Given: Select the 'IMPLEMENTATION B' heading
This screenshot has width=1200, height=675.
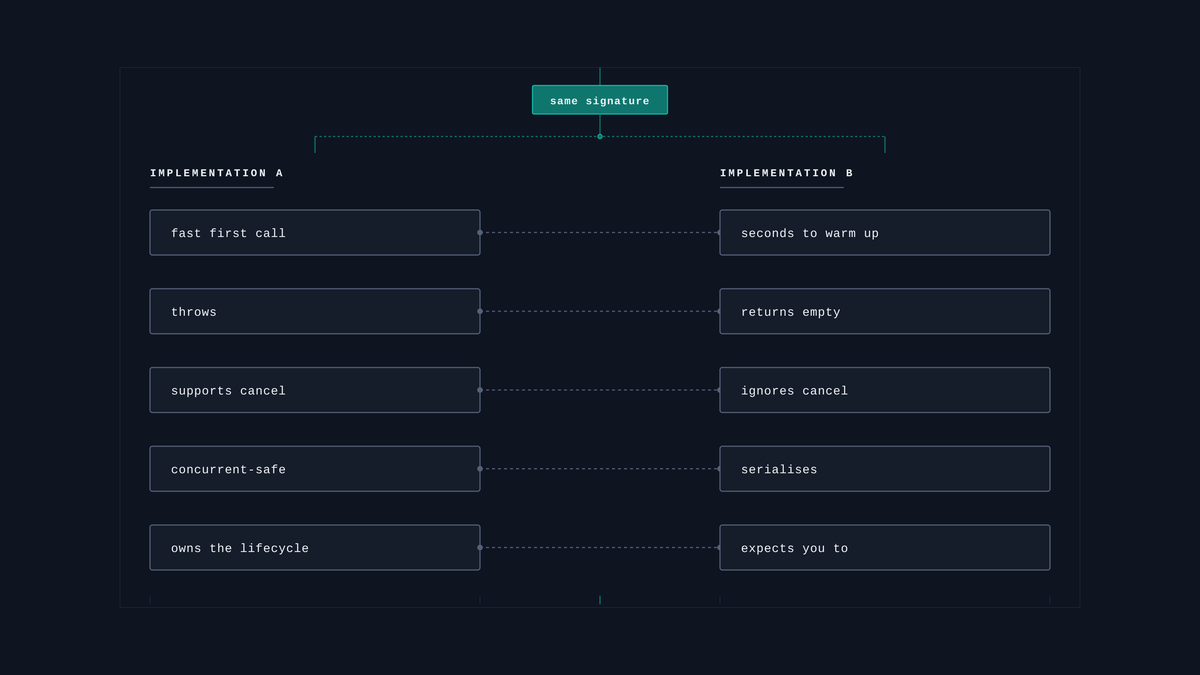Looking at the screenshot, I should pyautogui.click(x=787, y=173).
